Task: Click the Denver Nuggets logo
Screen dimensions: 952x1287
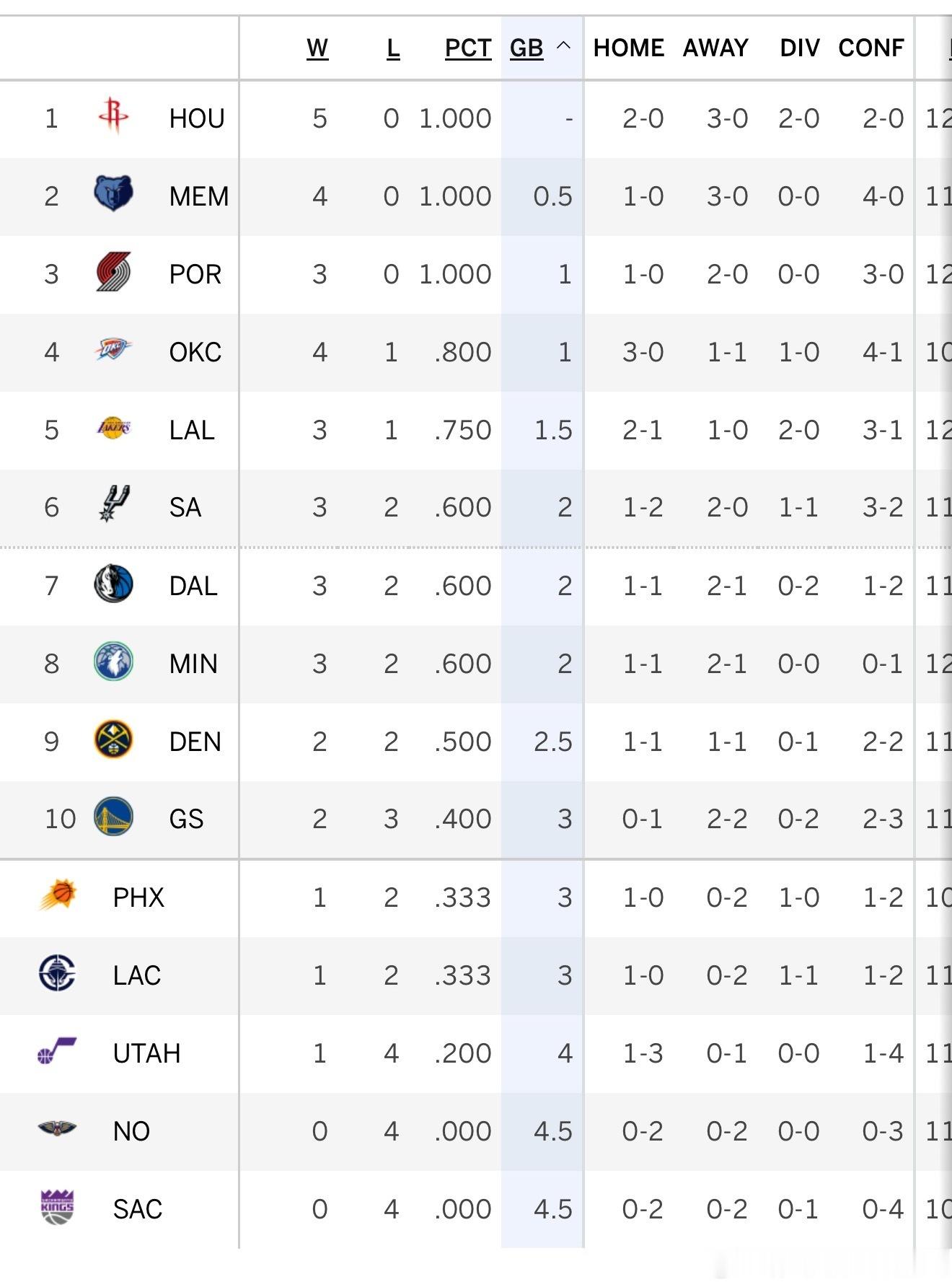Action: coord(113,739)
